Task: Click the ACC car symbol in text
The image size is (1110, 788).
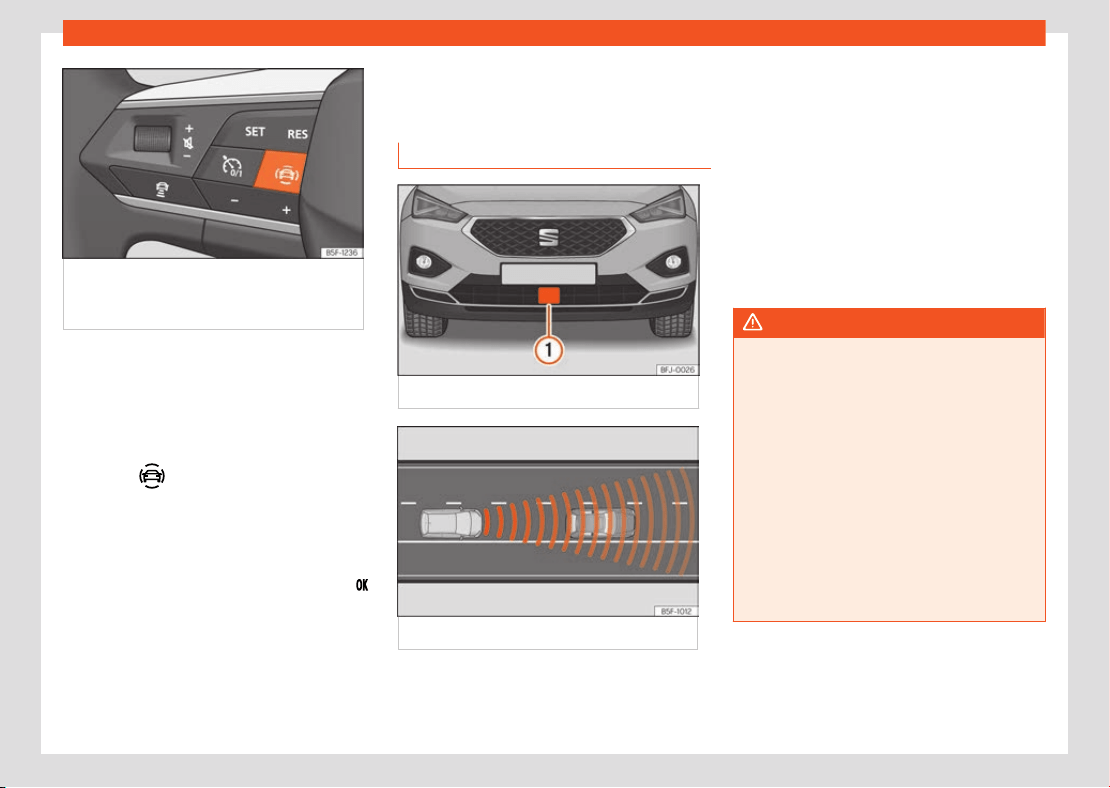Action: click(x=152, y=476)
